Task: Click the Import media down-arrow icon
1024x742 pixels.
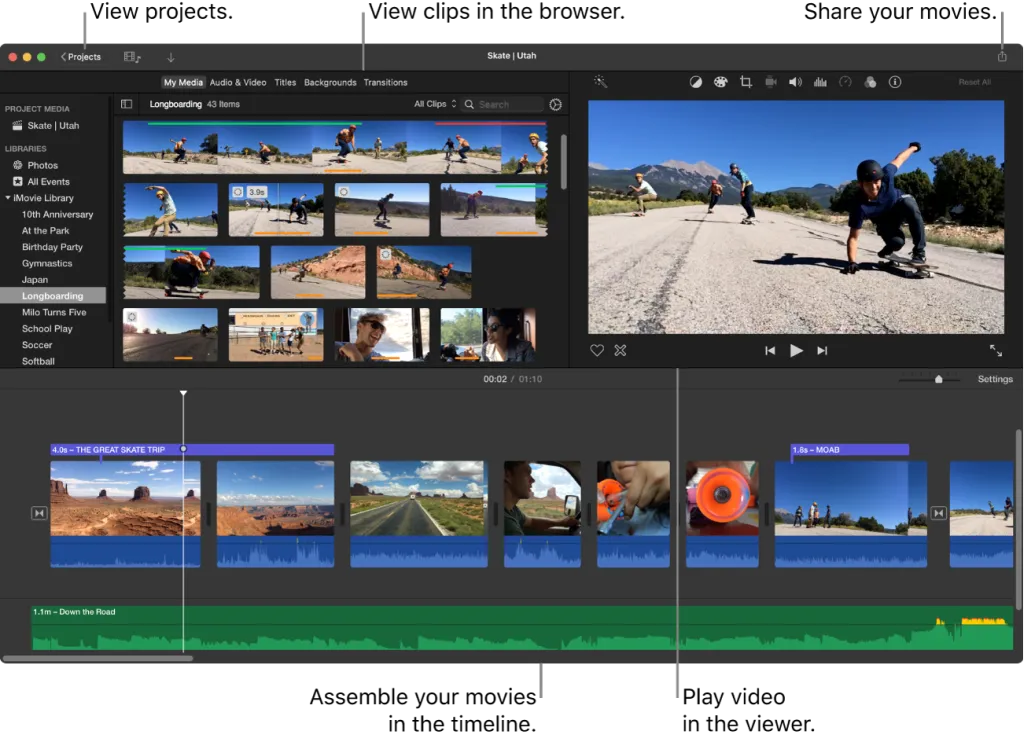Action: [170, 57]
